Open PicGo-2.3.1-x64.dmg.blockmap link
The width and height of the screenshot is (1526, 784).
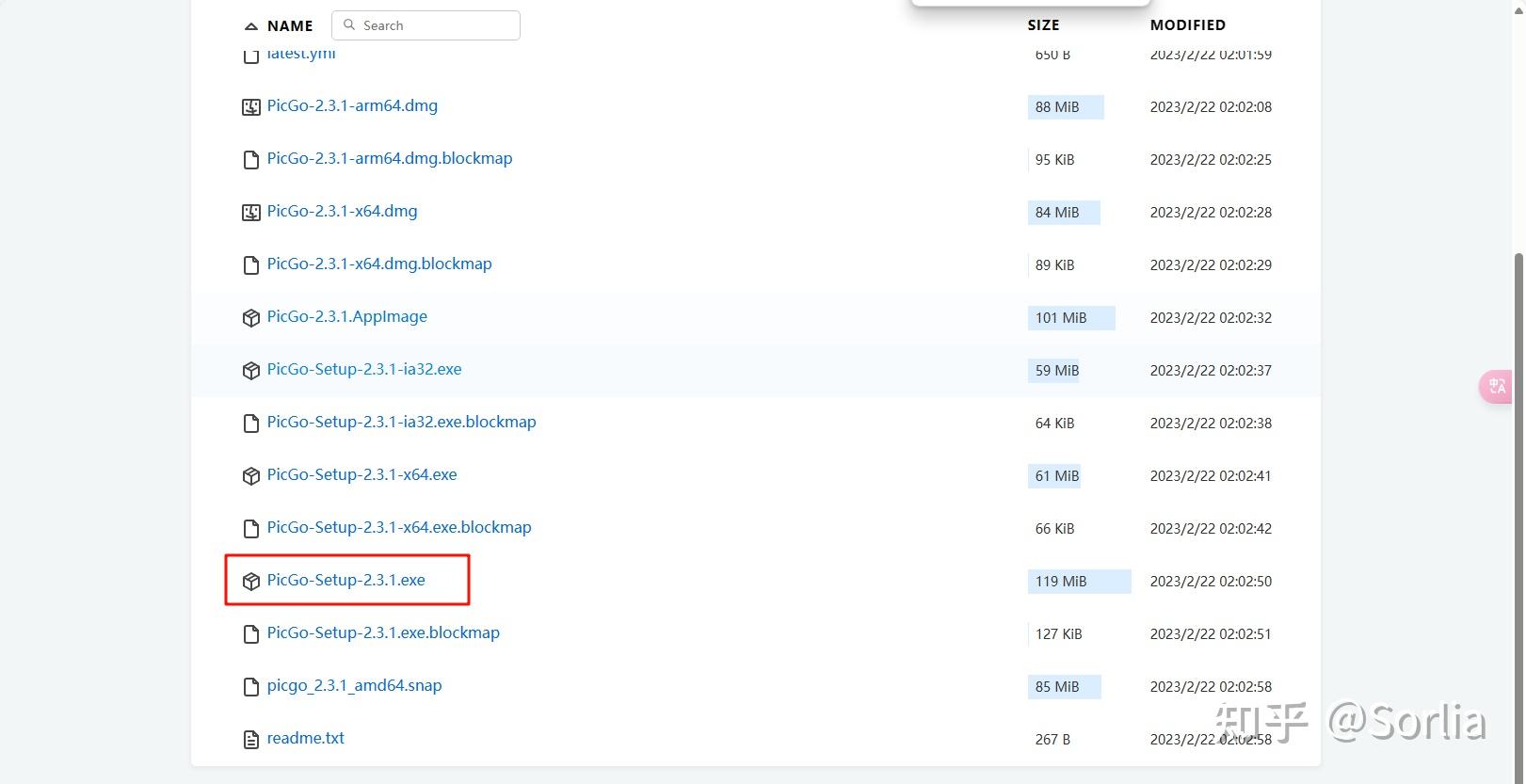tap(379, 264)
